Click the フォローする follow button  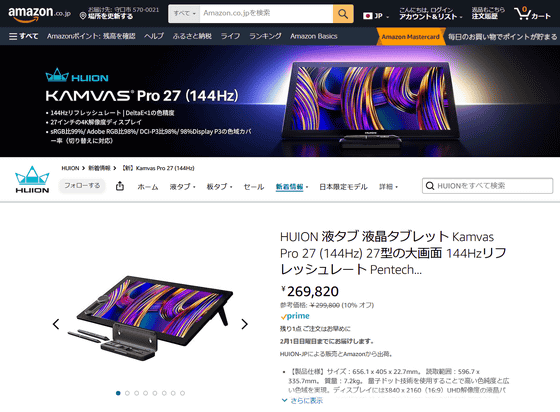82,186
